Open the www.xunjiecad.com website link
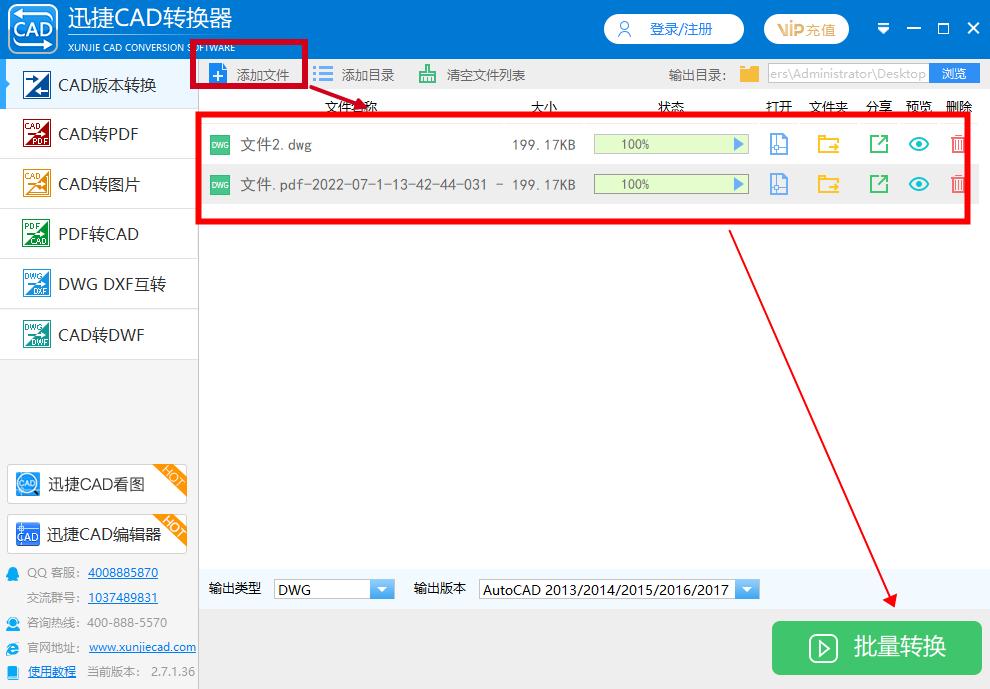 tap(142, 647)
